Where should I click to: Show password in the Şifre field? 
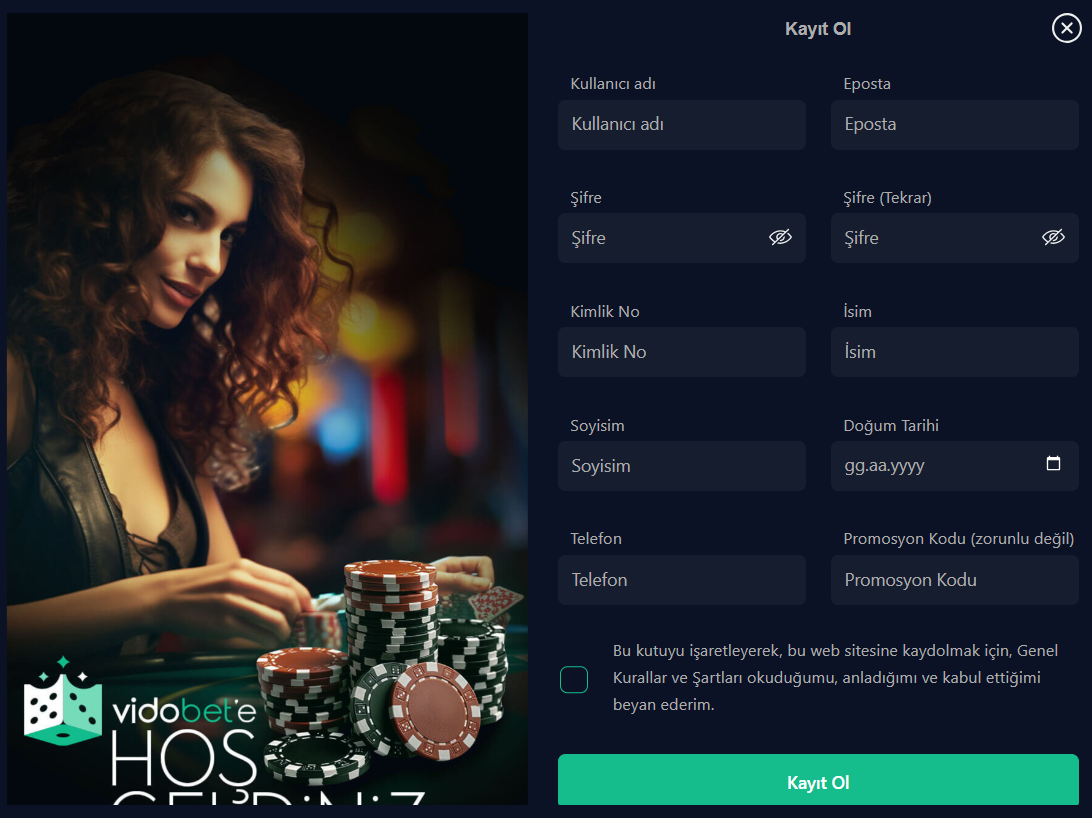(x=780, y=237)
